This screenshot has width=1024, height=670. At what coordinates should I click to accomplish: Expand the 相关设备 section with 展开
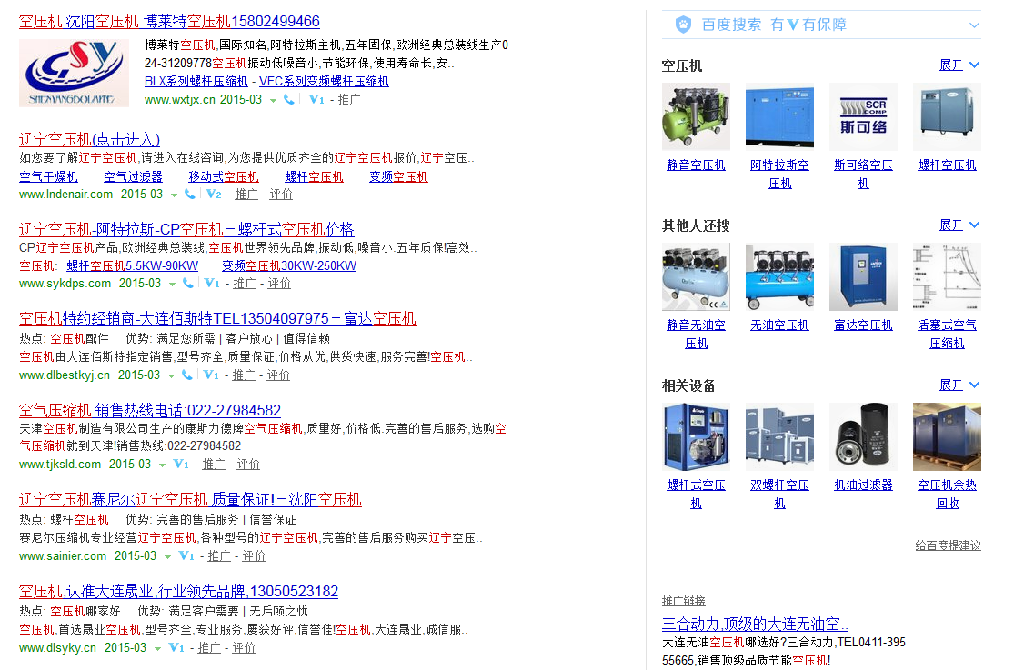(x=959, y=385)
